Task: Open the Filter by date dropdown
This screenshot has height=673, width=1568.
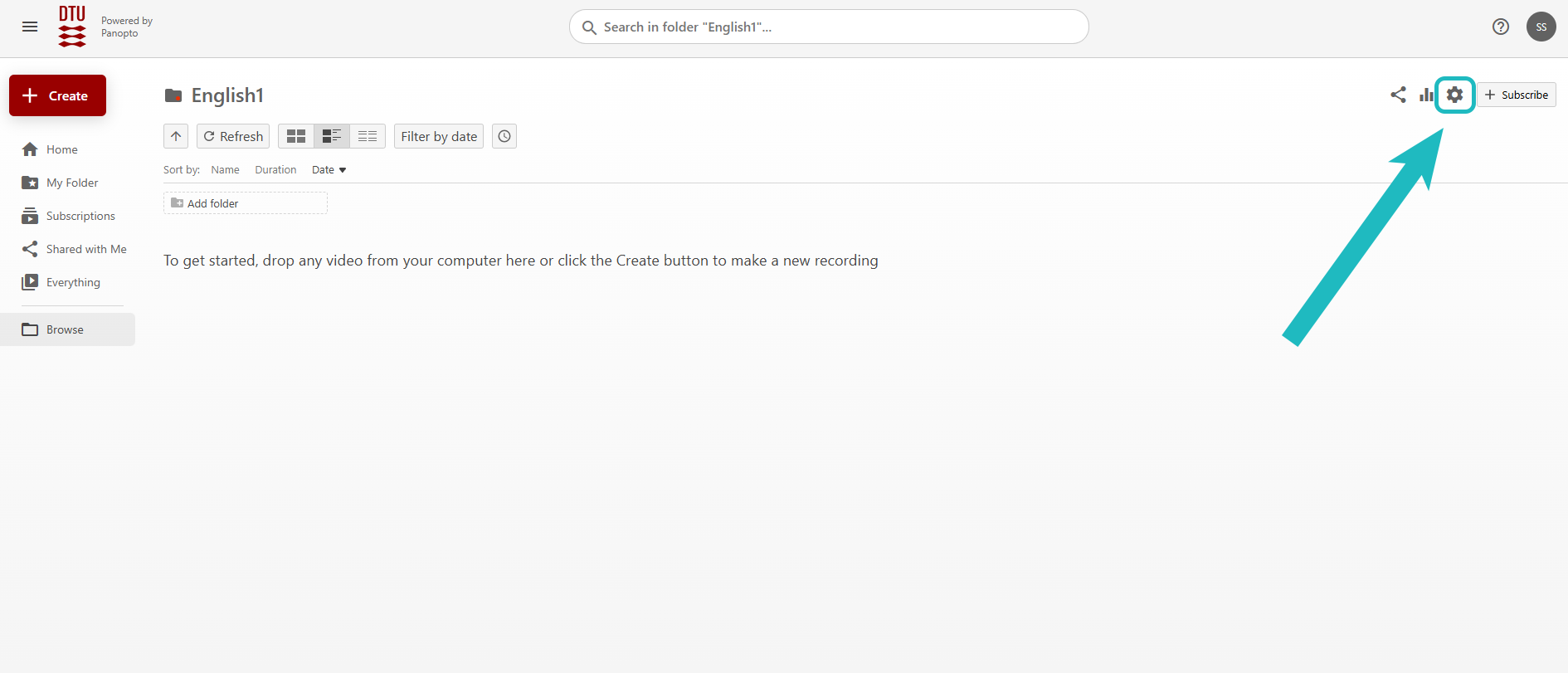Action: pyautogui.click(x=439, y=136)
